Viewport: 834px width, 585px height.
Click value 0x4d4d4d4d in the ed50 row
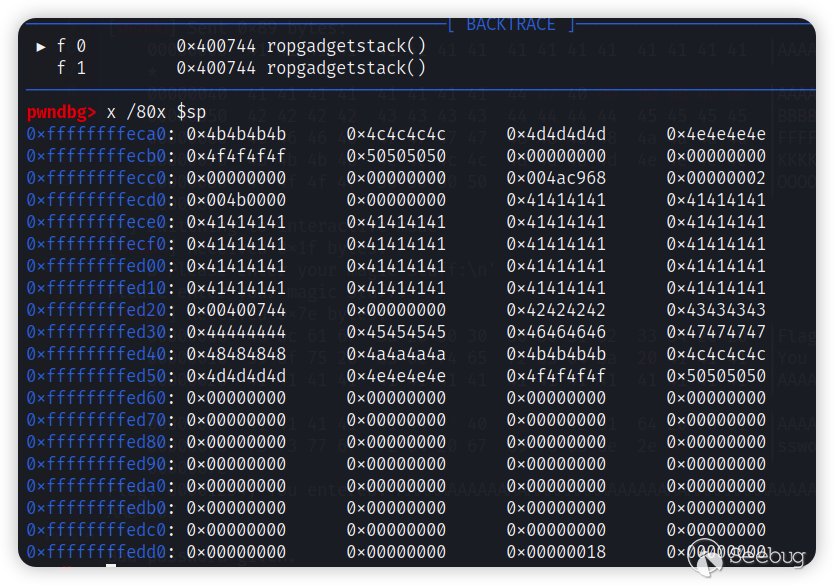coord(236,376)
